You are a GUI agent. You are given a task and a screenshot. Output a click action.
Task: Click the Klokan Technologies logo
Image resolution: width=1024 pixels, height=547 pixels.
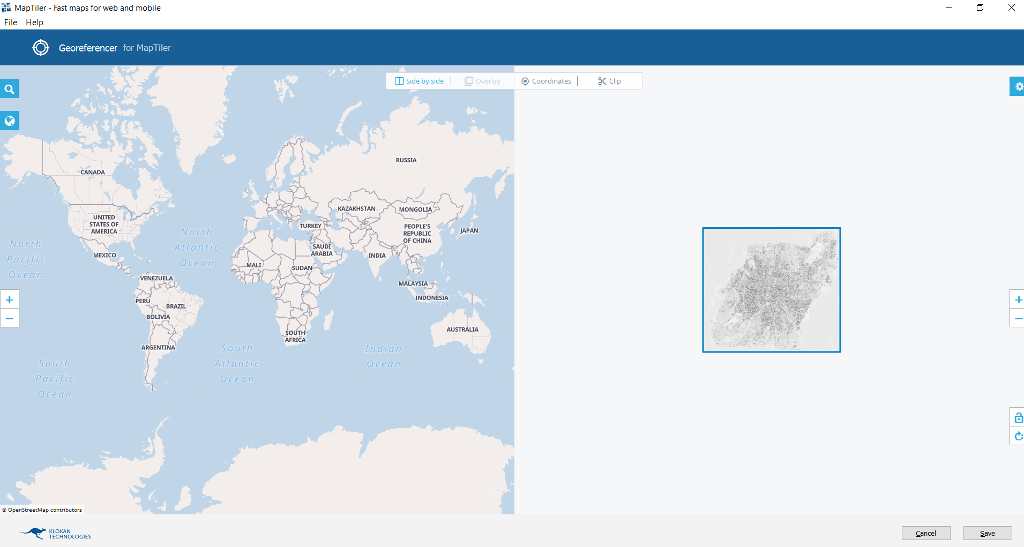pyautogui.click(x=55, y=533)
